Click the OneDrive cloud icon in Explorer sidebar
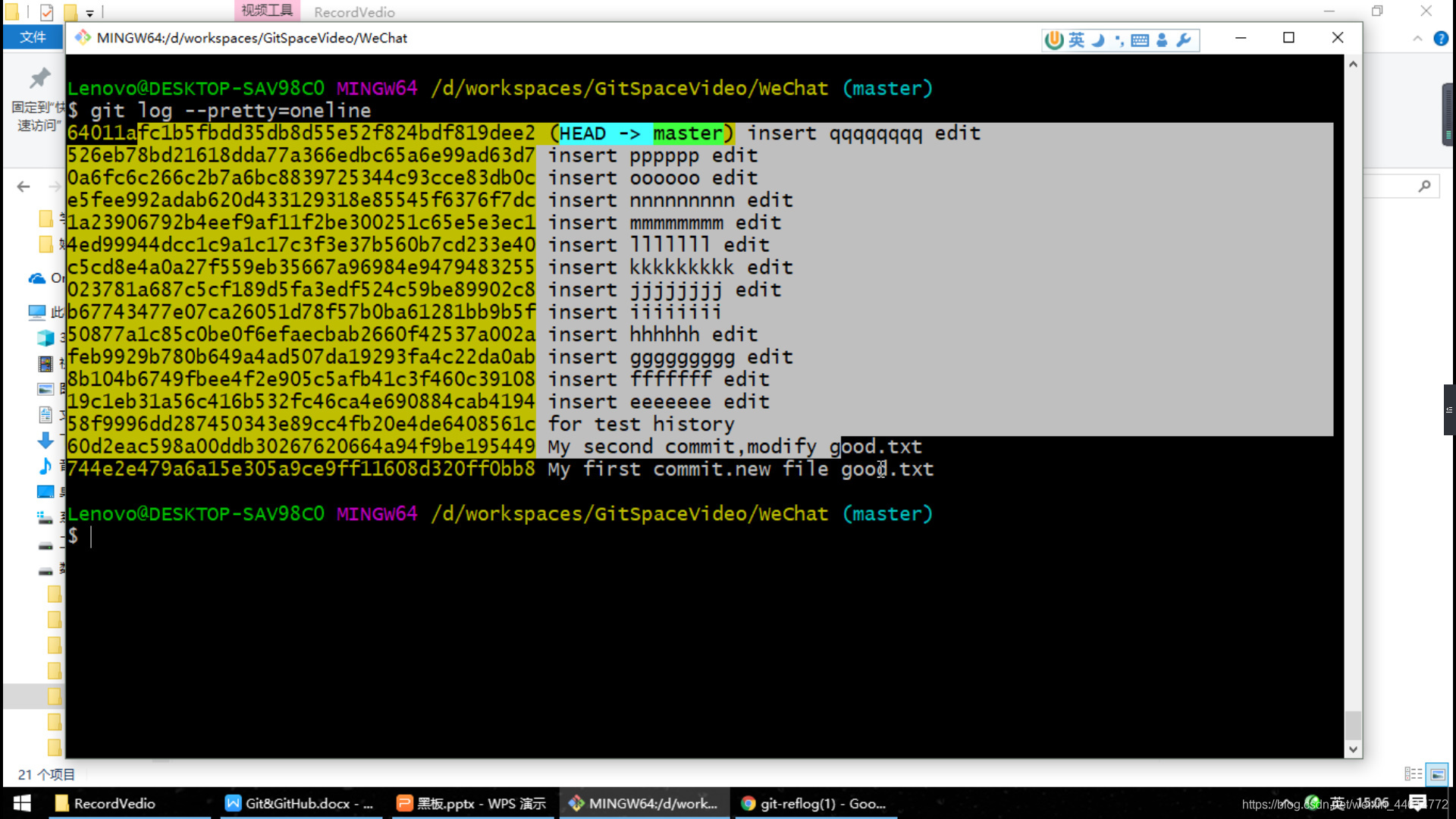1456x819 pixels. click(x=36, y=278)
